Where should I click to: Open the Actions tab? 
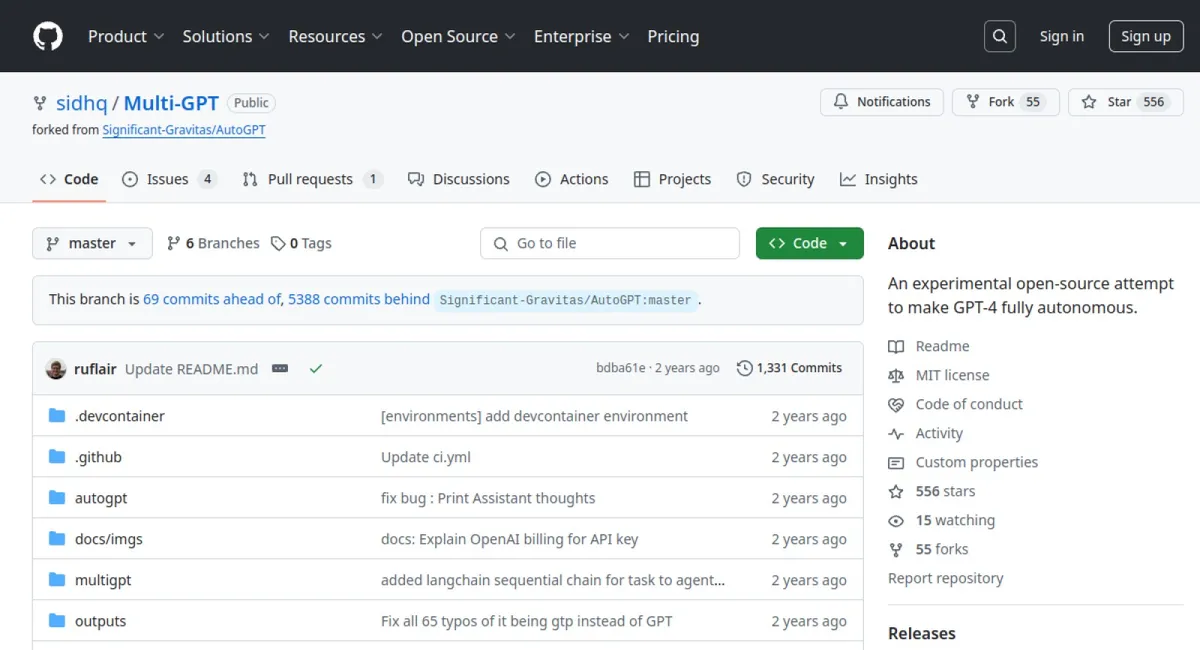(x=572, y=179)
